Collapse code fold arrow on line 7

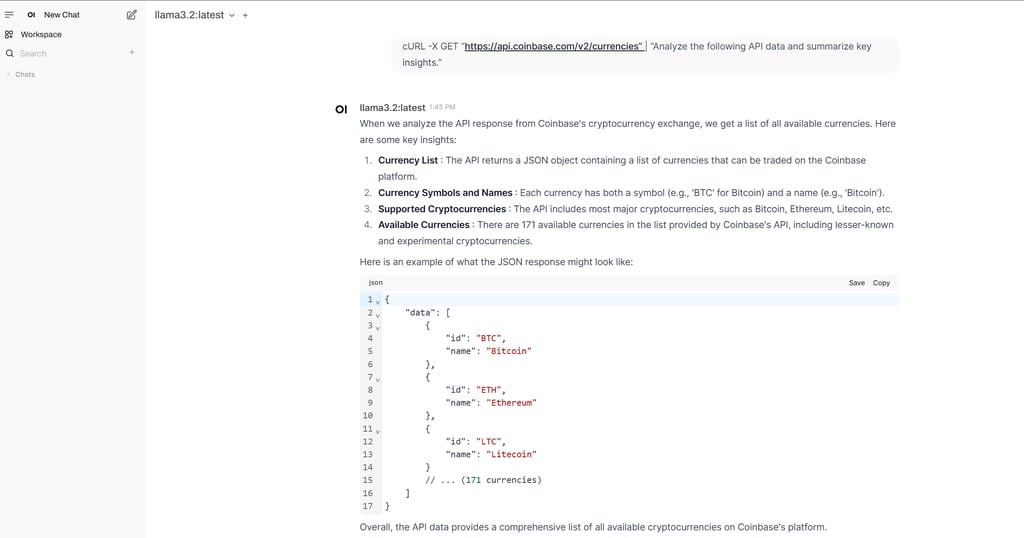(377, 379)
